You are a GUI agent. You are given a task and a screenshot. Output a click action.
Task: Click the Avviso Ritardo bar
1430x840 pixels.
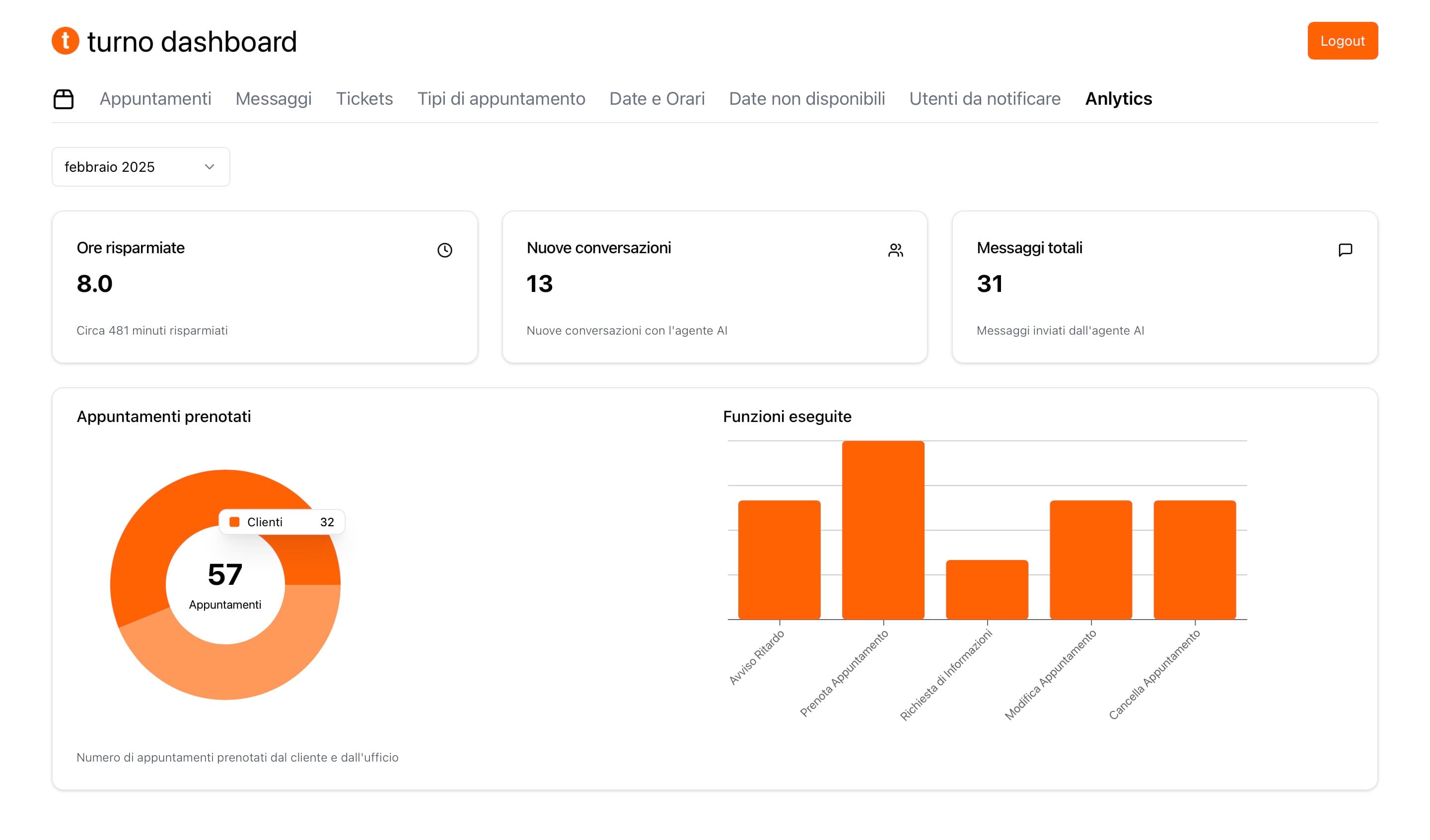[779, 560]
